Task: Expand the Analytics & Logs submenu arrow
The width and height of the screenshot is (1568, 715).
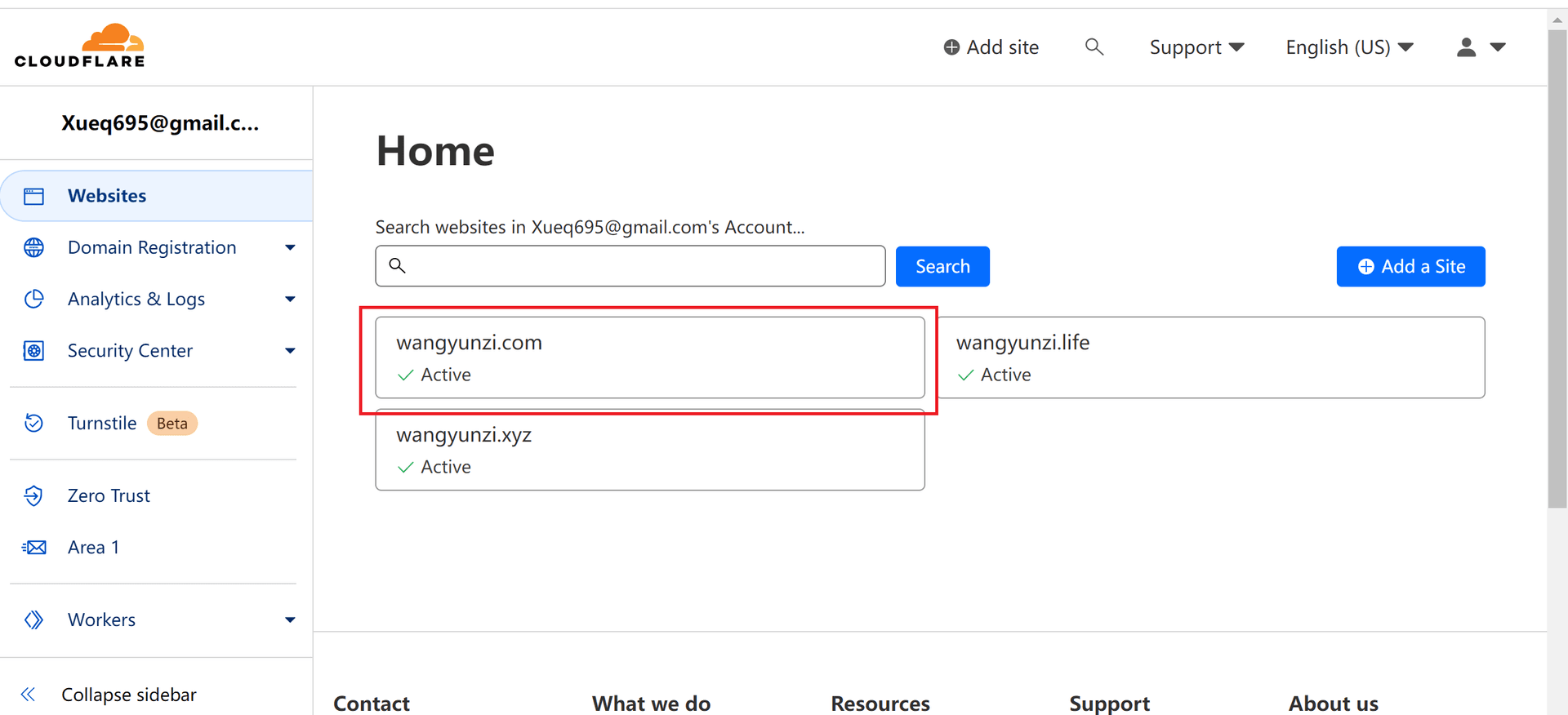Action: (290, 300)
